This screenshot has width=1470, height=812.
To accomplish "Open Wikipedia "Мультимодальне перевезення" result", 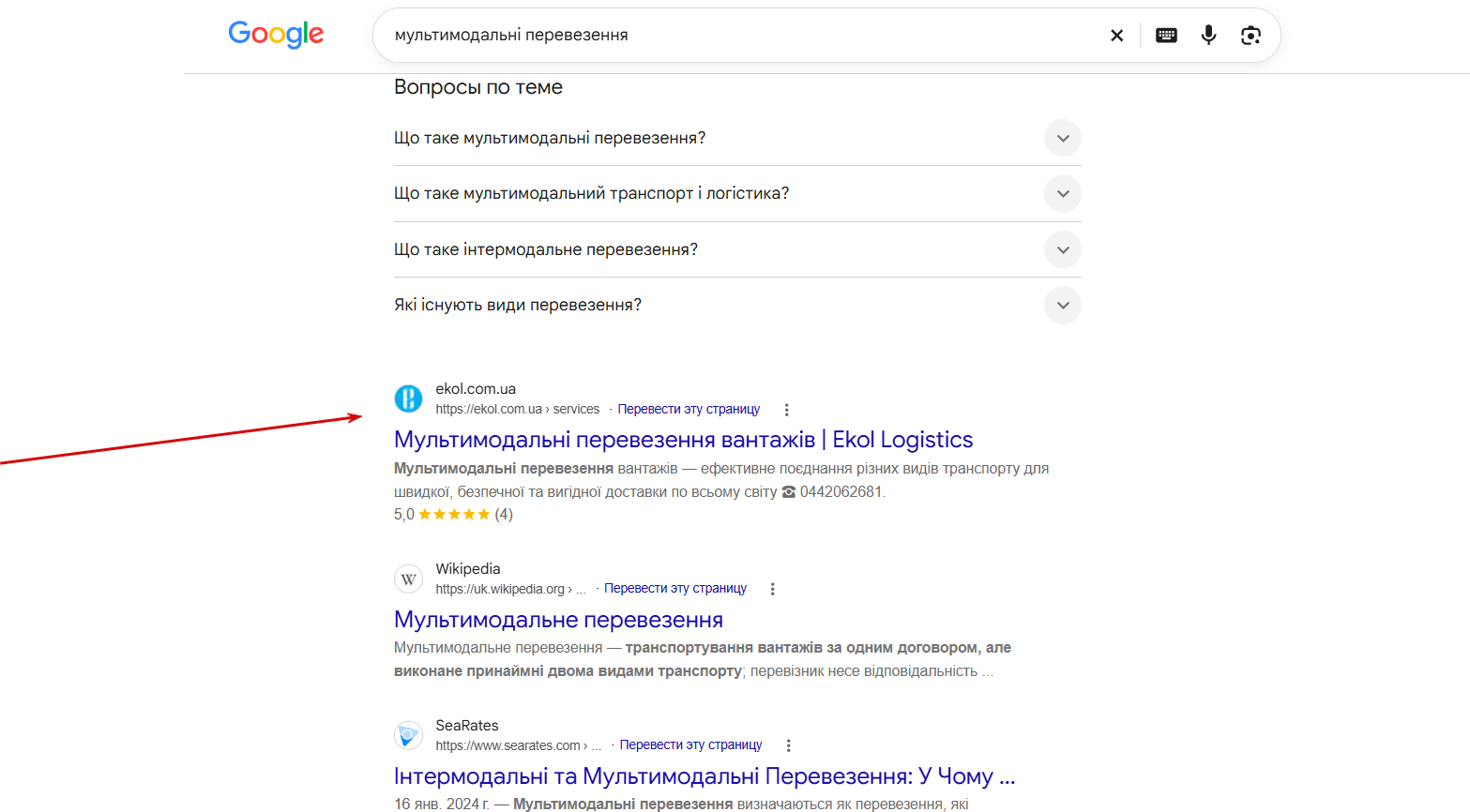I will (x=558, y=620).
